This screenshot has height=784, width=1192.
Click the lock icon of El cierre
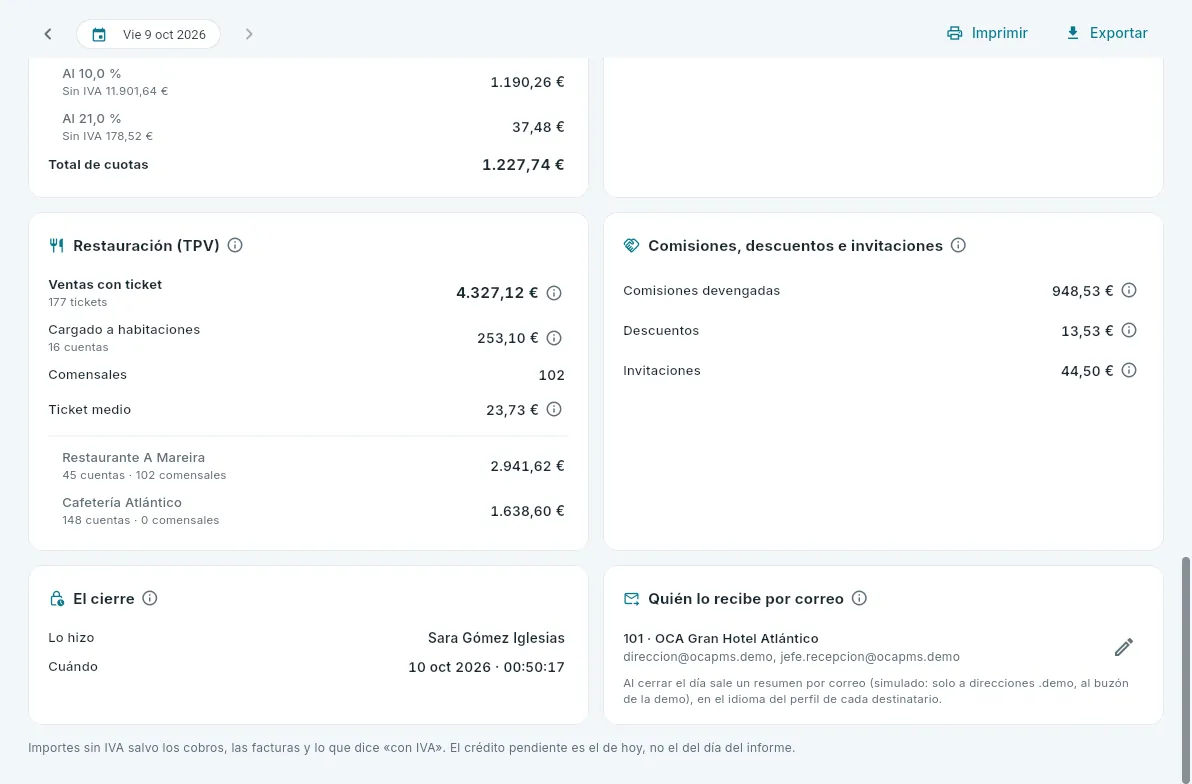pos(56,598)
